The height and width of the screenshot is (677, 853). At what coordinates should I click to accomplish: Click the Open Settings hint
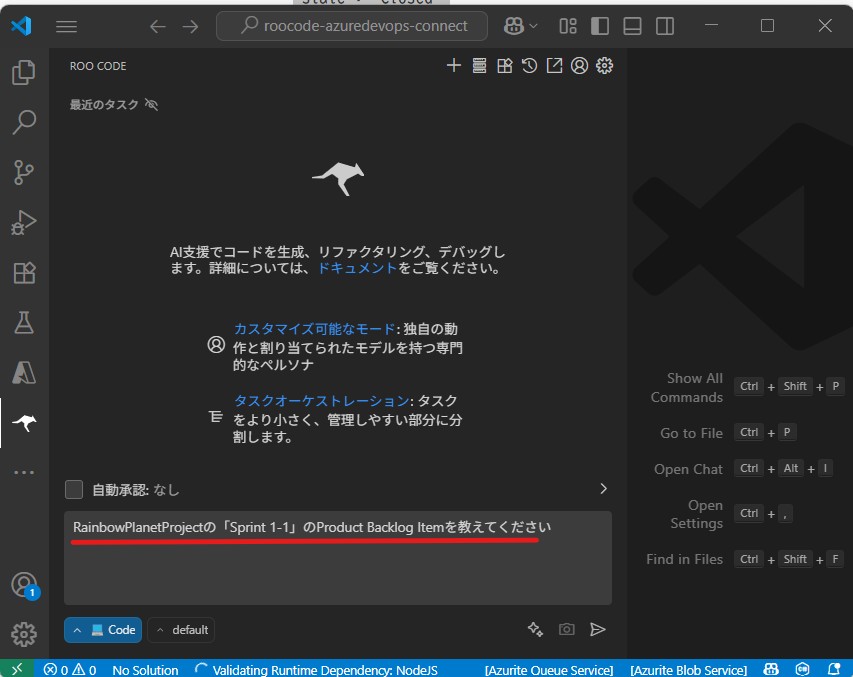[x=696, y=514]
